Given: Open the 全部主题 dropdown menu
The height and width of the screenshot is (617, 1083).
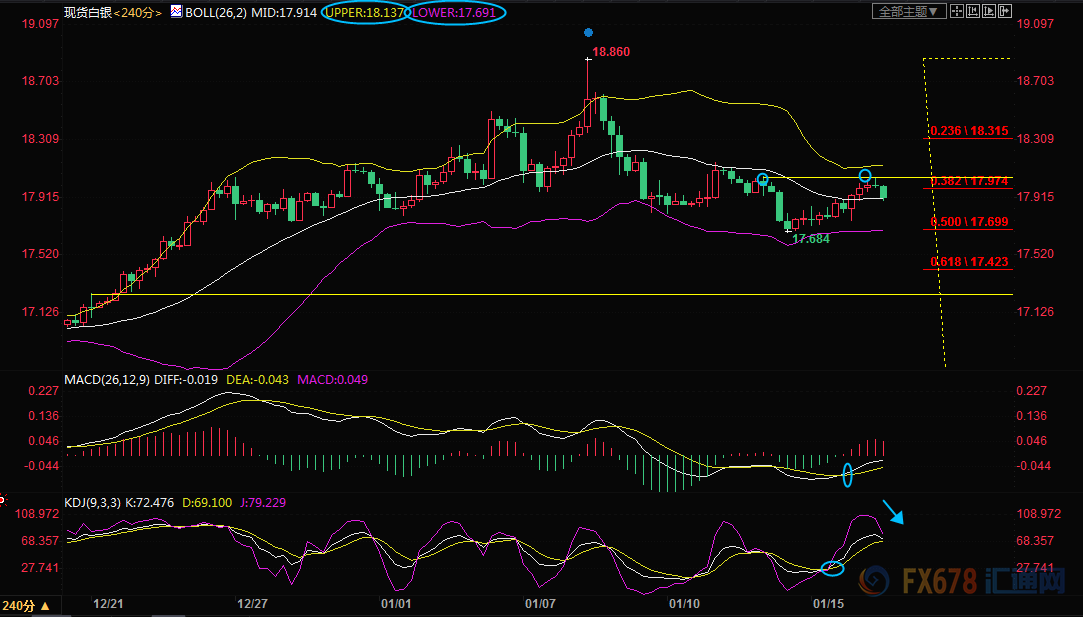Looking at the screenshot, I should point(908,12).
